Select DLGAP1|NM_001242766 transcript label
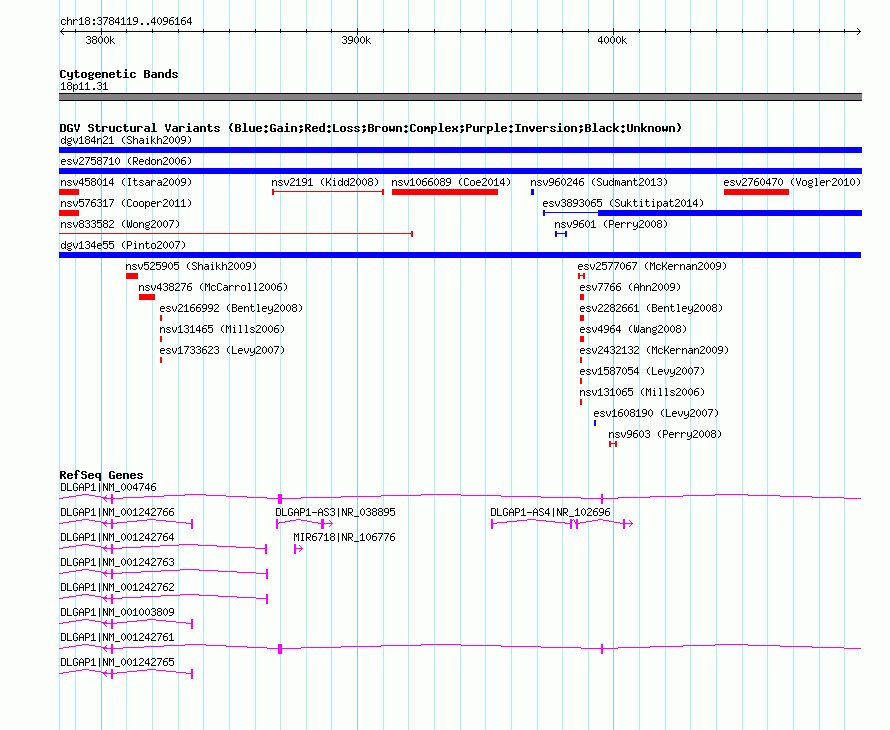 (117, 513)
